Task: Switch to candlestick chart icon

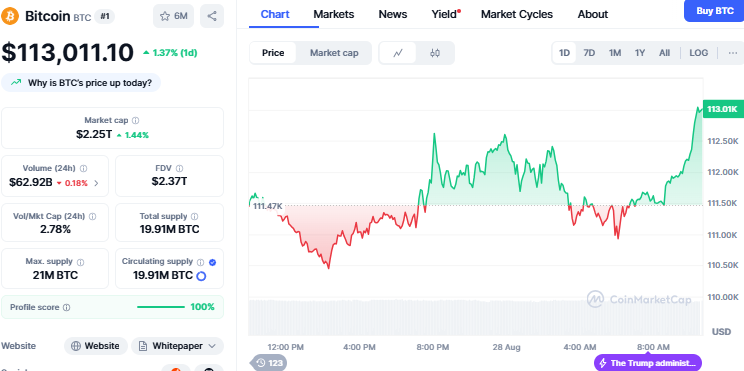Action: coord(435,53)
